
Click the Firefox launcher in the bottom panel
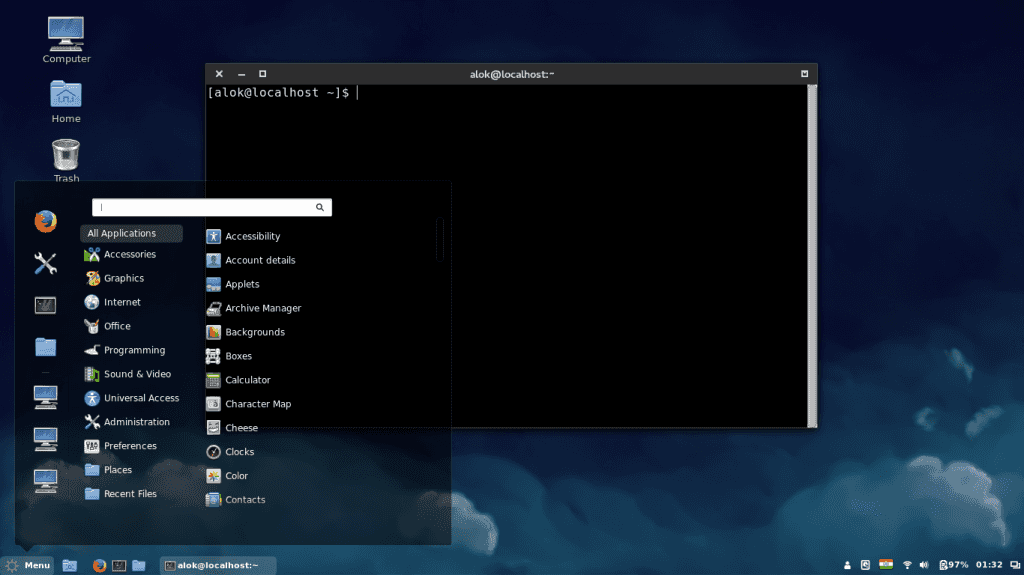point(99,565)
